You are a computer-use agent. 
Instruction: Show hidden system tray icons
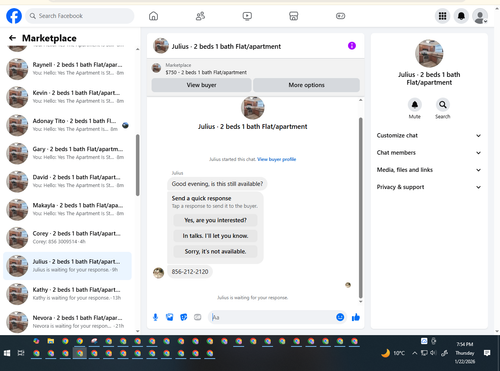pyautogui.click(x=415, y=353)
